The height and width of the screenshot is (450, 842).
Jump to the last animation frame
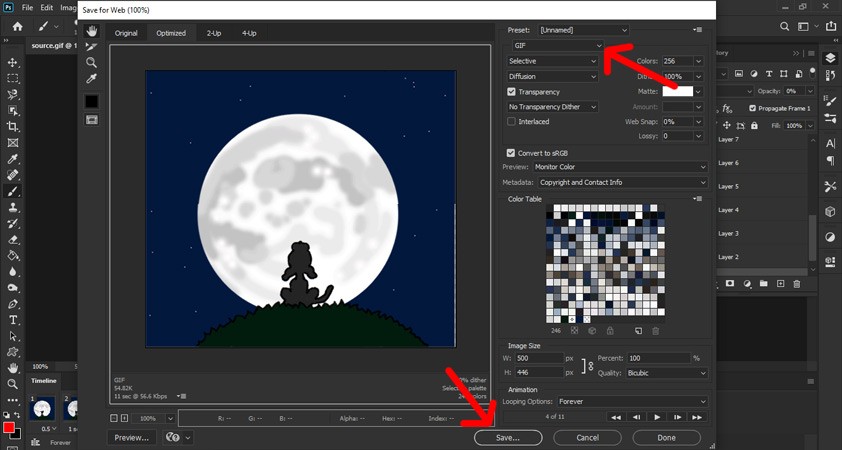(x=697, y=416)
